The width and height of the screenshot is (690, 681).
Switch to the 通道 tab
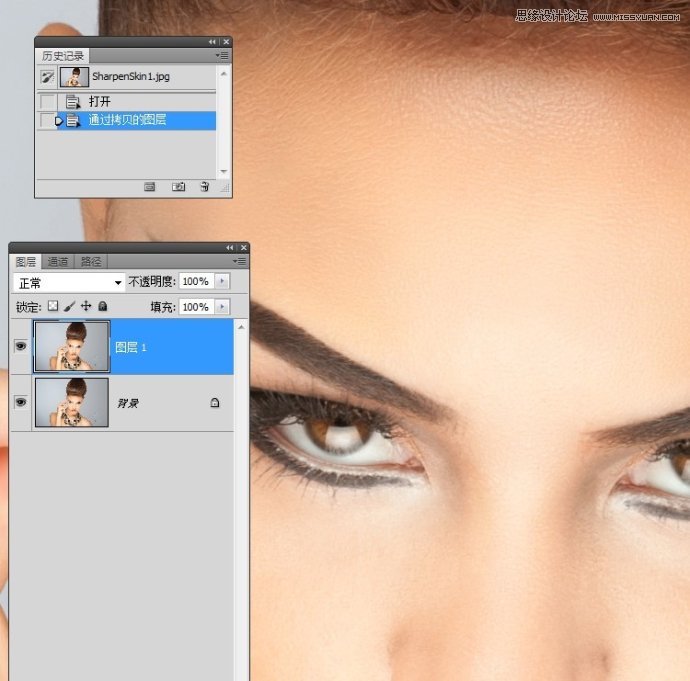pyautogui.click(x=58, y=262)
